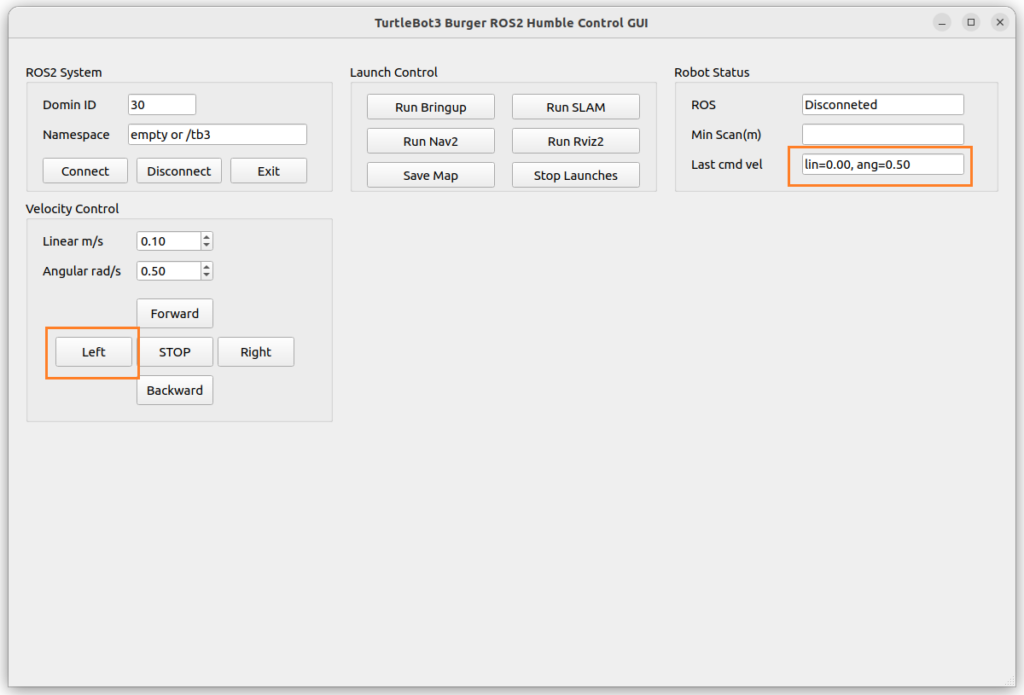This screenshot has width=1024, height=695.
Task: Click Exit in ROS2 System
Action: (268, 171)
